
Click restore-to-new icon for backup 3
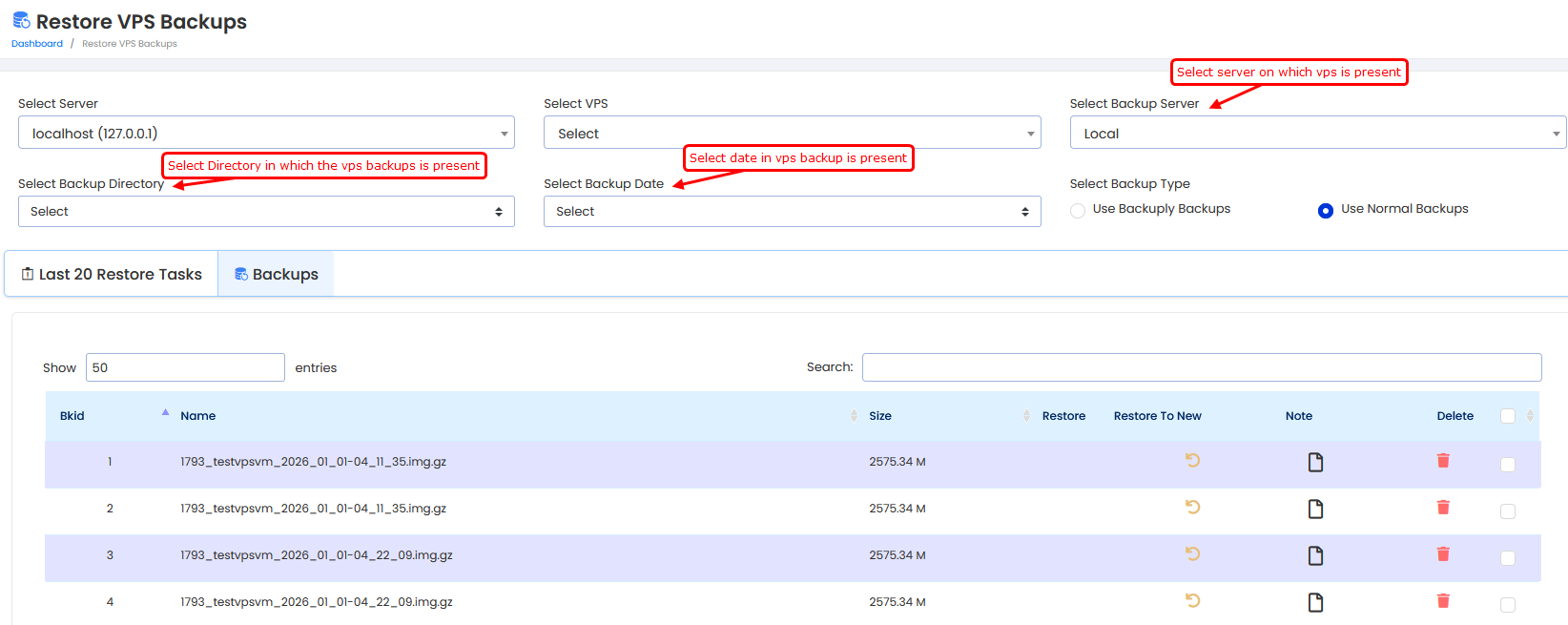(1192, 554)
